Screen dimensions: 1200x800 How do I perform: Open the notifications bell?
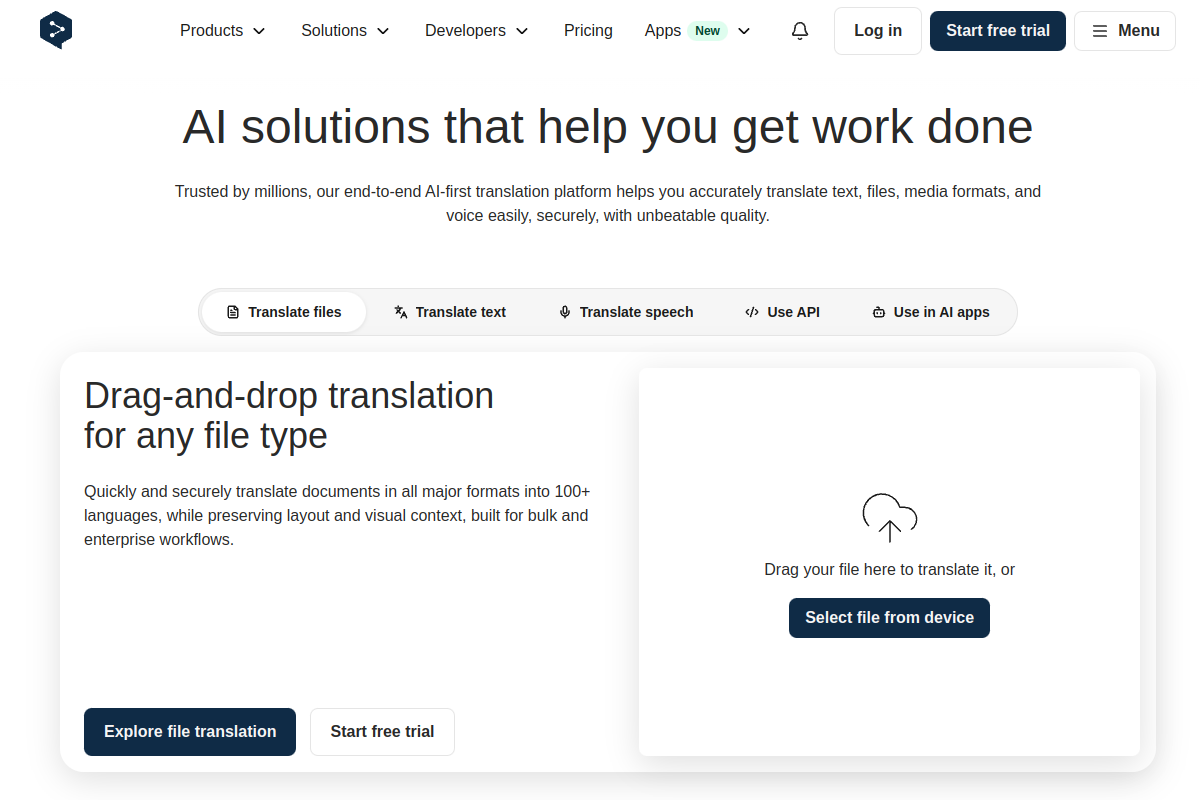pos(800,31)
